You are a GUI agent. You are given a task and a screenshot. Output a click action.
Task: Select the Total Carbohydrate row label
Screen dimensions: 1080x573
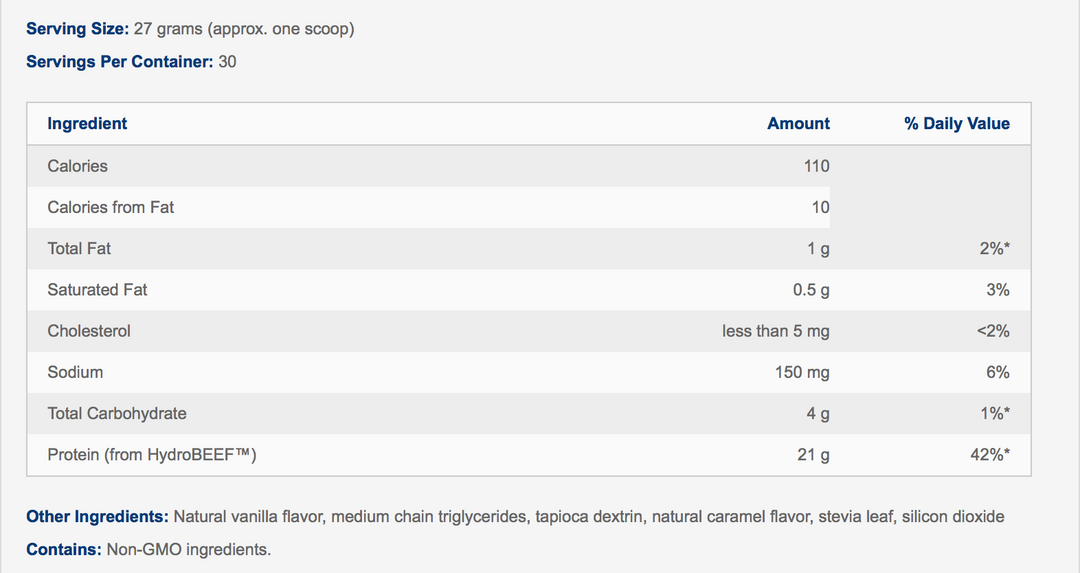click(x=117, y=413)
